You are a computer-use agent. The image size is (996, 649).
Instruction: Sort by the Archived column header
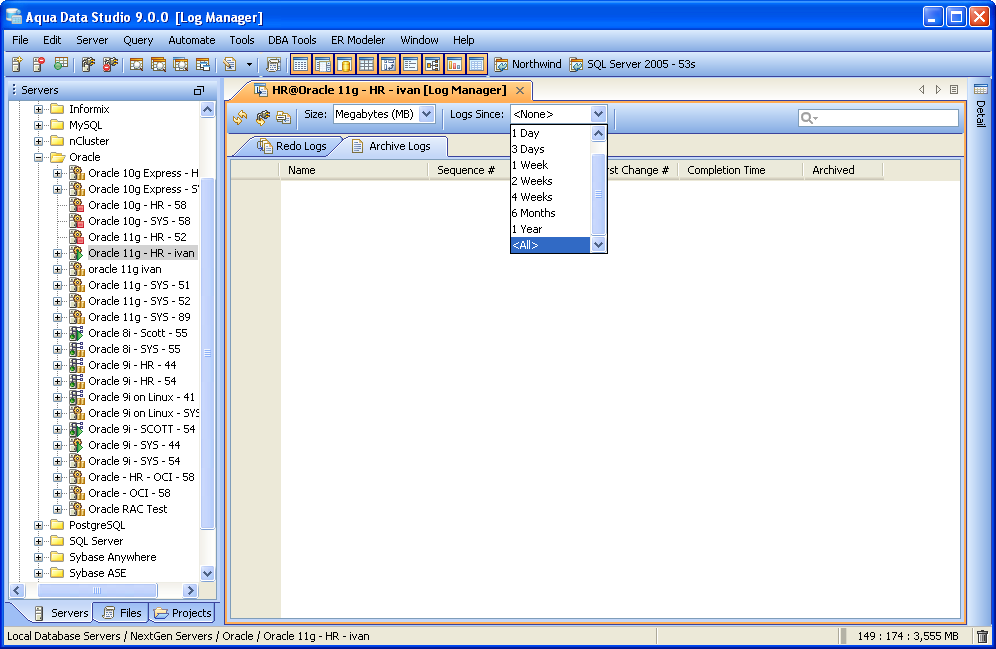point(844,170)
